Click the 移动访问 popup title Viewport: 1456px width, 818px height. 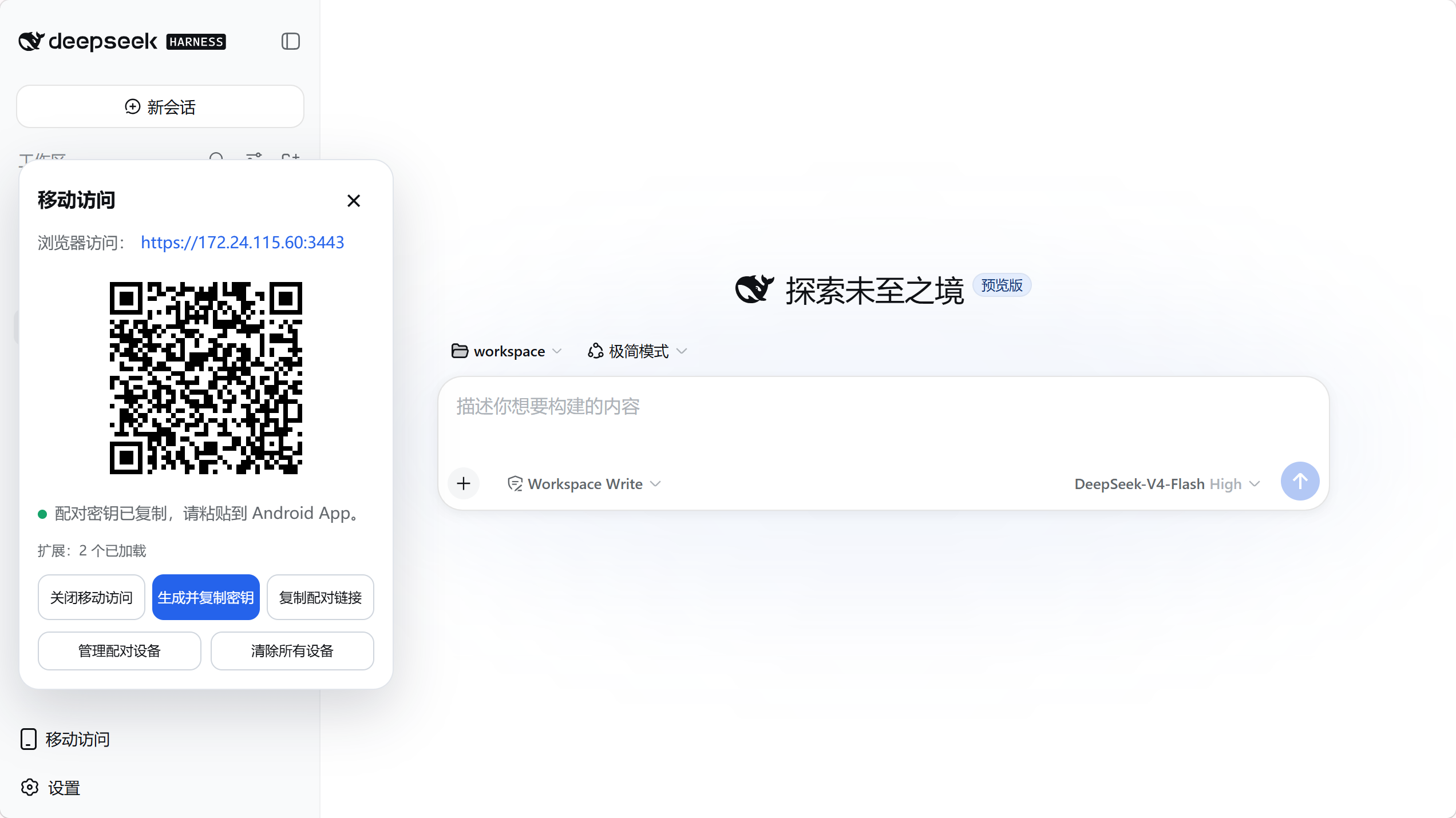[77, 200]
